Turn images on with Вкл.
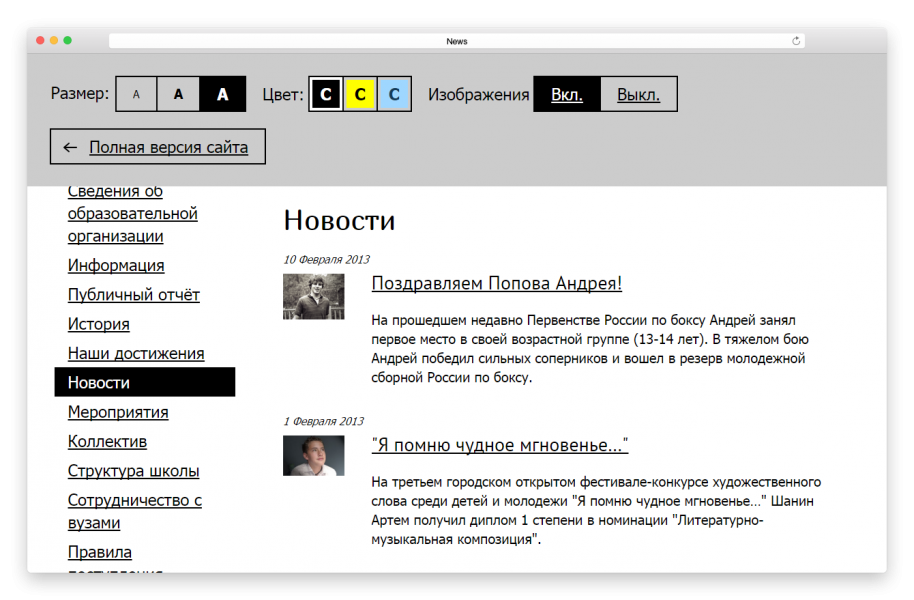This screenshot has height=600, width=914. [x=567, y=95]
